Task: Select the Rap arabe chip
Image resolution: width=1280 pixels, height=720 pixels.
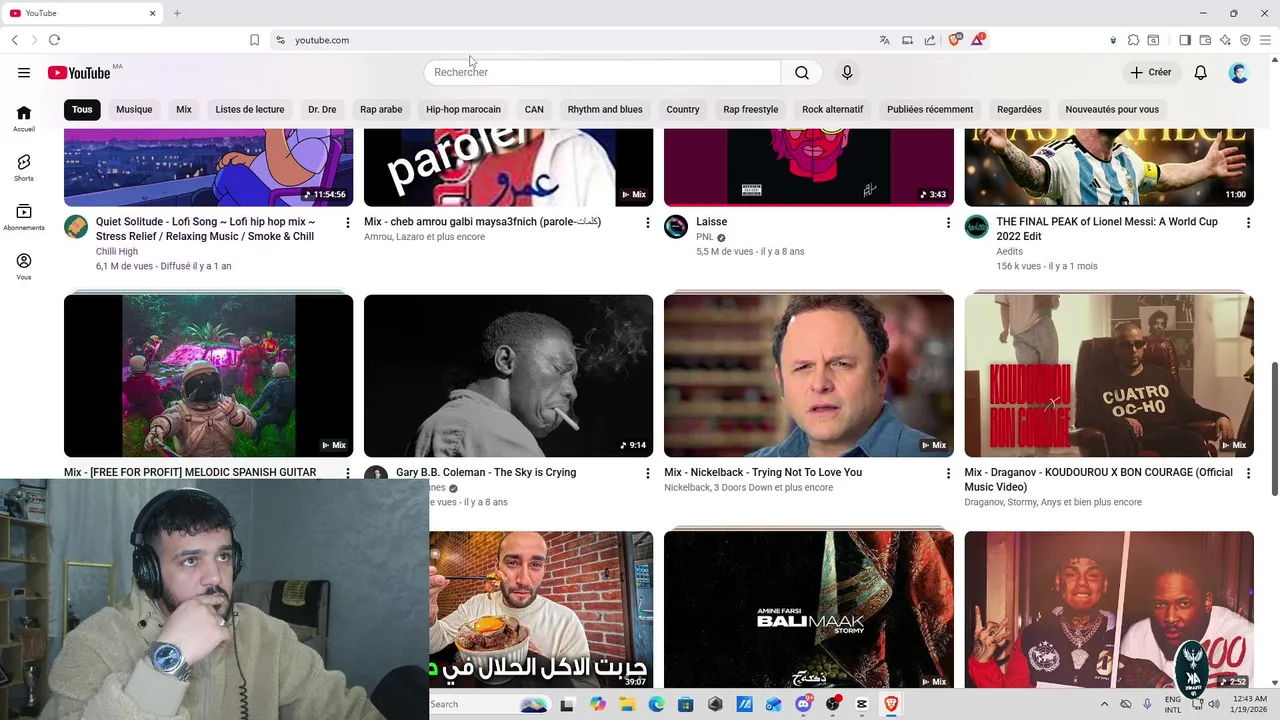Action: tap(381, 109)
